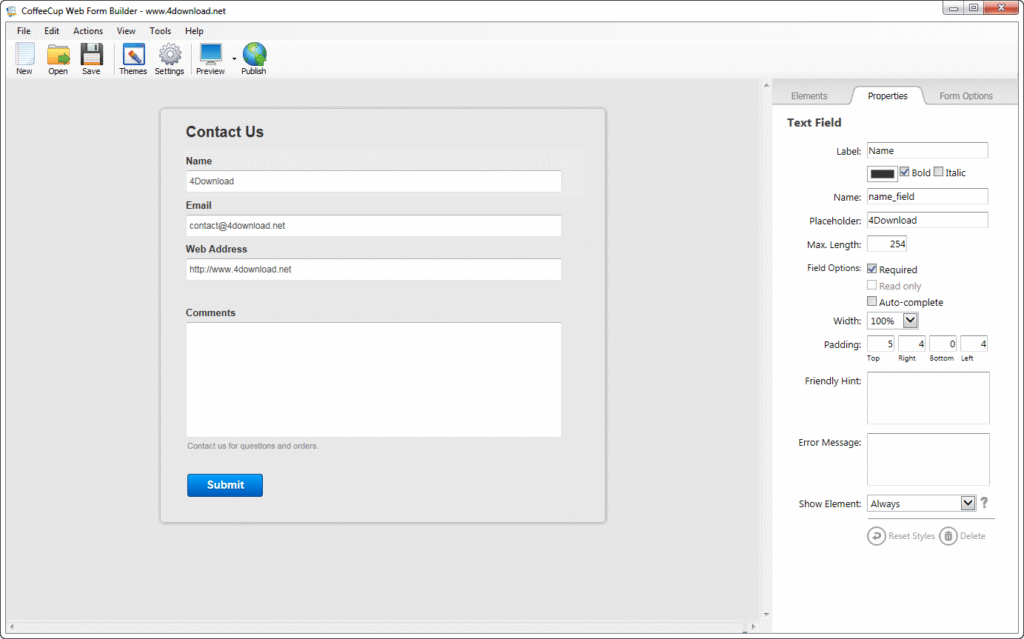The width and height of the screenshot is (1024, 639).
Task: Open the Actions menu
Action: coord(87,31)
